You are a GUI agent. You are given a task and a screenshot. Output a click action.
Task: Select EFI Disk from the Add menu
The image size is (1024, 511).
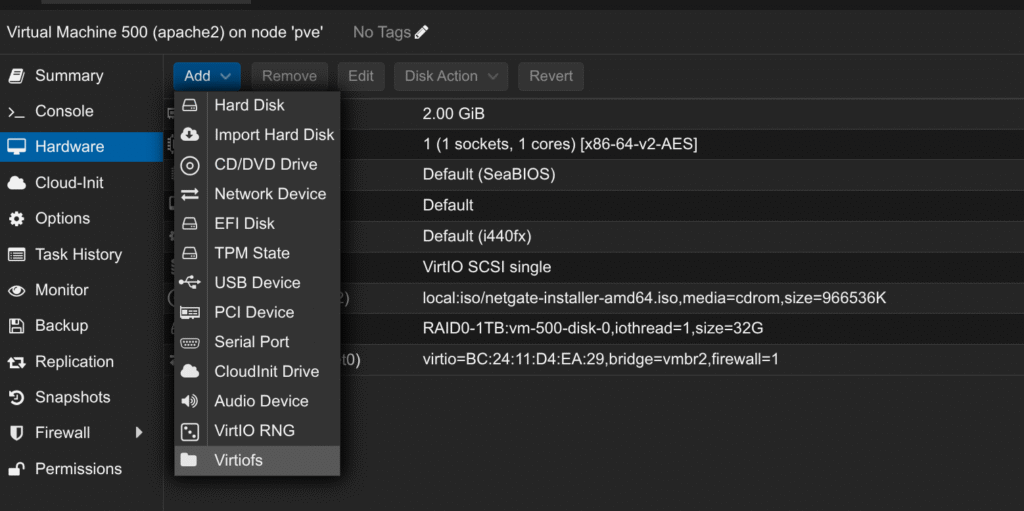(244, 224)
